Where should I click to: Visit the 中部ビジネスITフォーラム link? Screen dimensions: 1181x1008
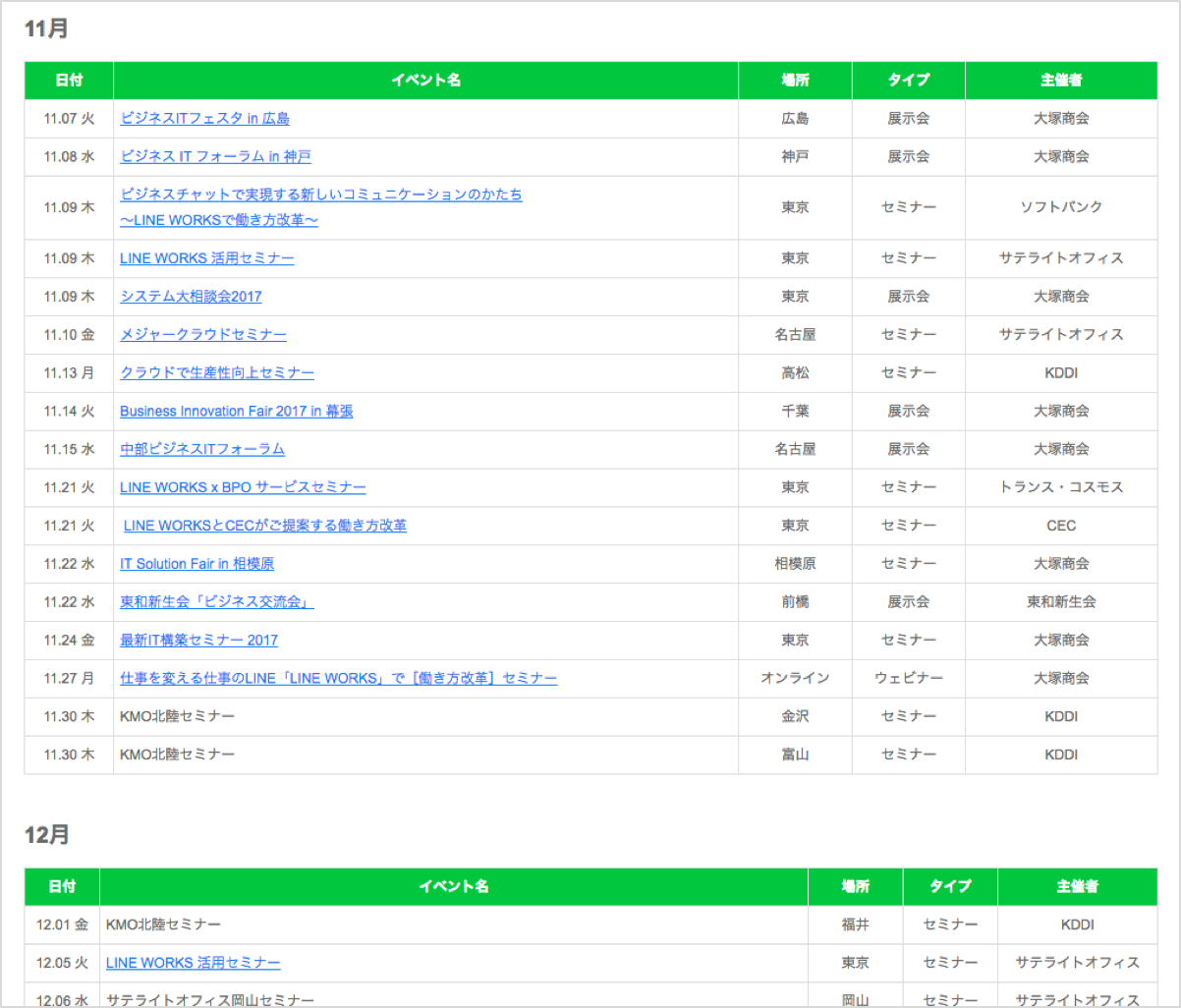[x=201, y=449]
